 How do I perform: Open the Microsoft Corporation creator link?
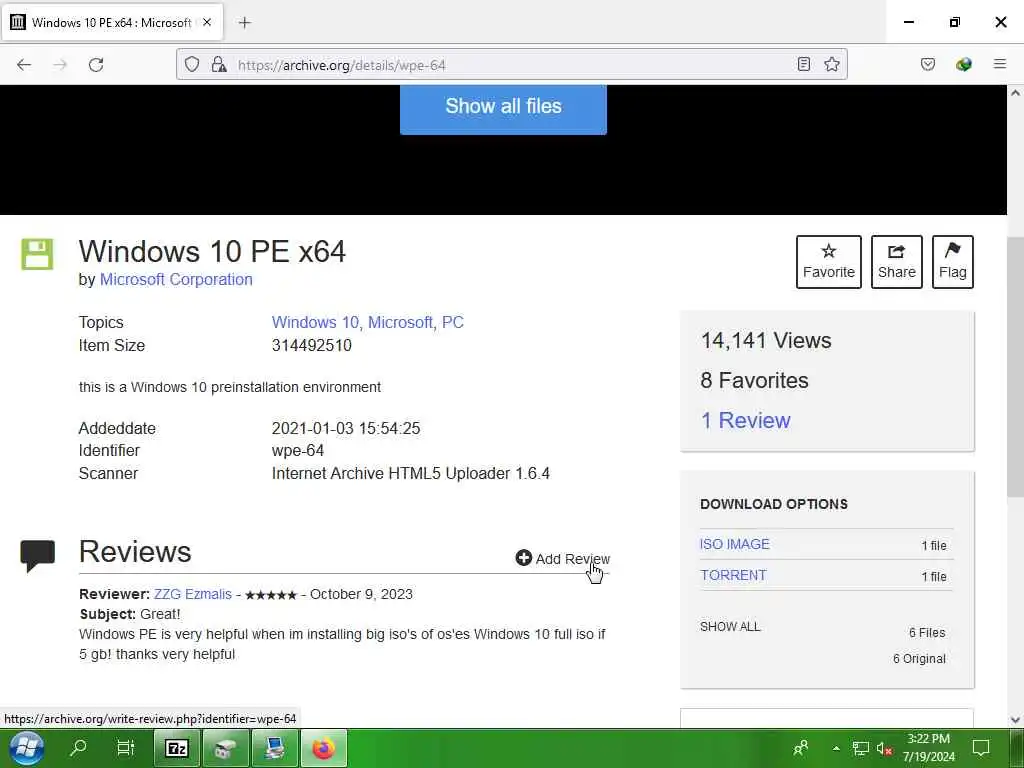[x=176, y=280]
